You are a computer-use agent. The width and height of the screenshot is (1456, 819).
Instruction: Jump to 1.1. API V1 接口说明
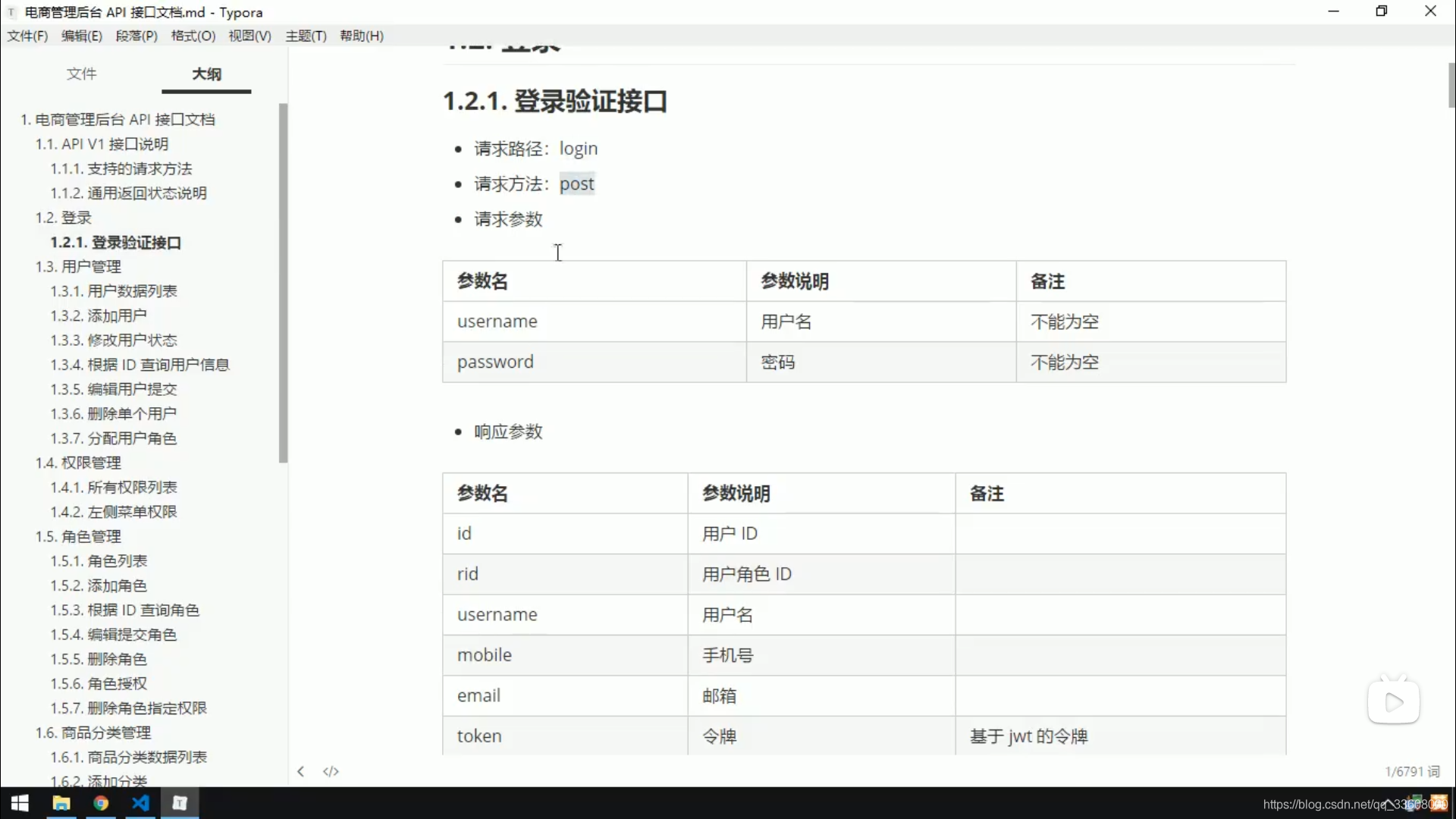coord(102,144)
